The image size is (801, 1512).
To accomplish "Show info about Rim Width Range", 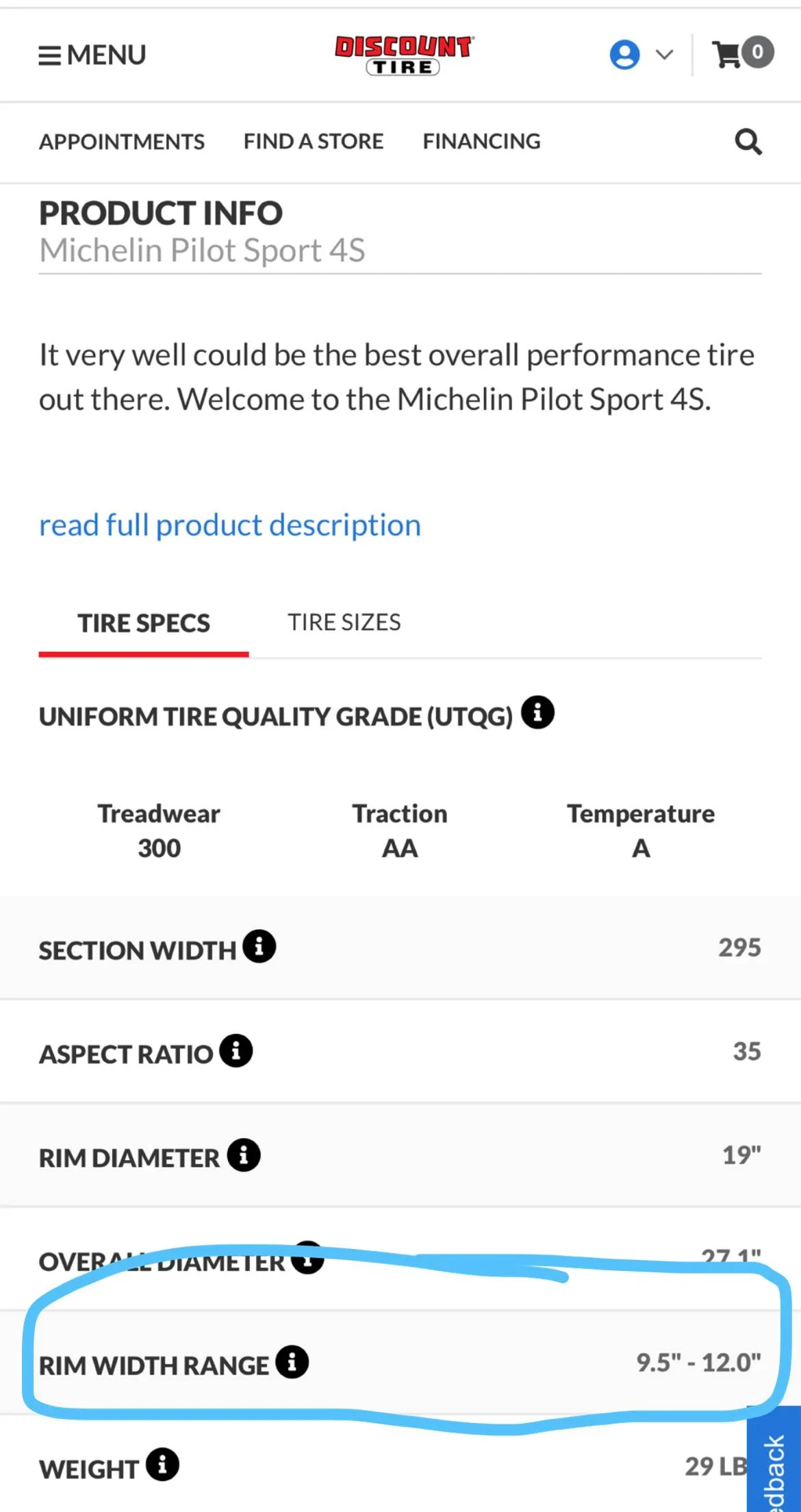I will pos(292,1362).
